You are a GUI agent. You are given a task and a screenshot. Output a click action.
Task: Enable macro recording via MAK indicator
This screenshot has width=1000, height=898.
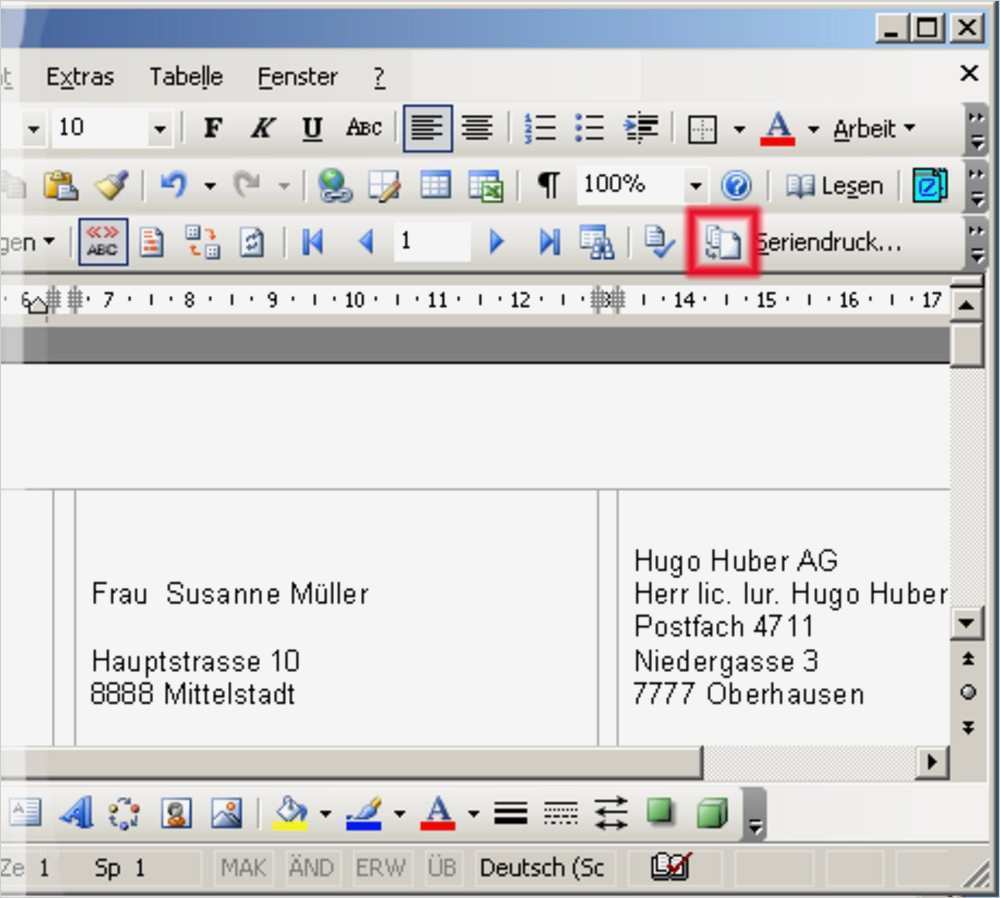pos(242,868)
